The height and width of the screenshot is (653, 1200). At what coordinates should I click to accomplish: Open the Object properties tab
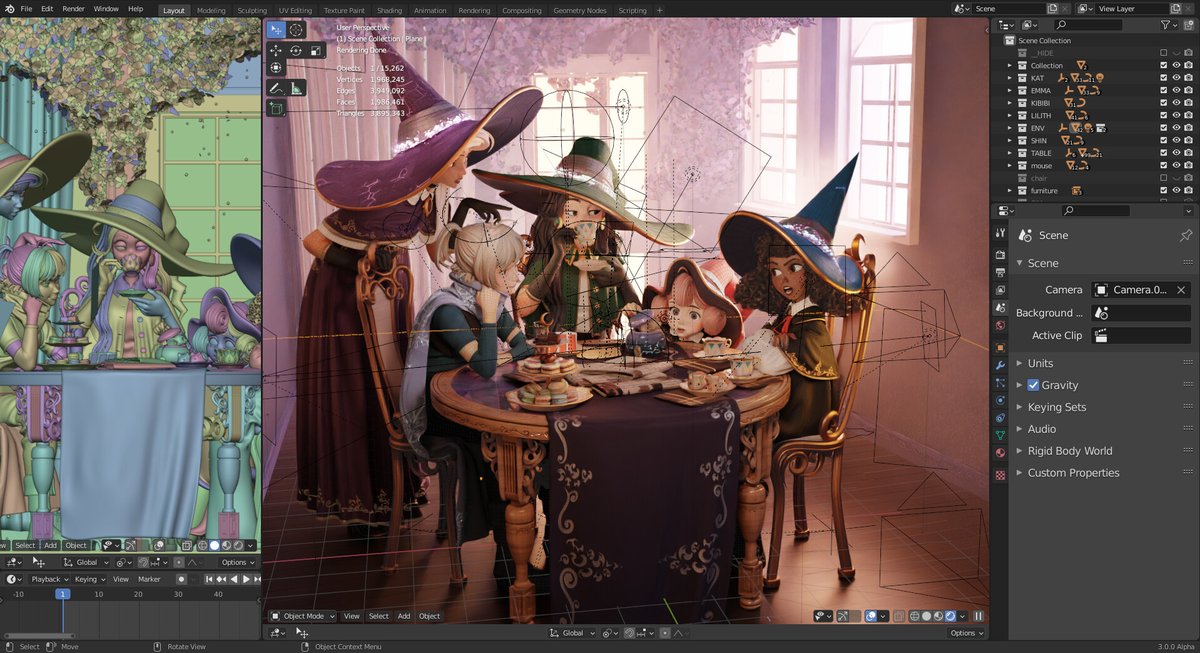tap(1000, 347)
